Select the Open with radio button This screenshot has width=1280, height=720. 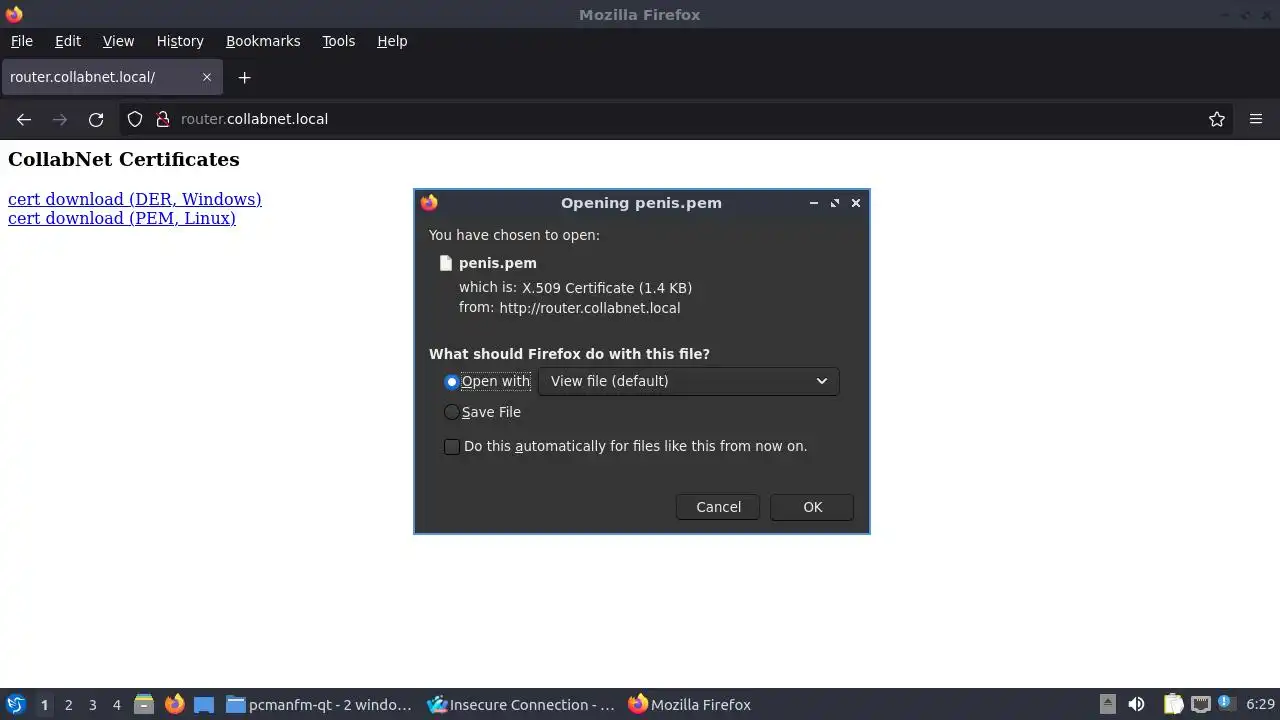click(452, 382)
